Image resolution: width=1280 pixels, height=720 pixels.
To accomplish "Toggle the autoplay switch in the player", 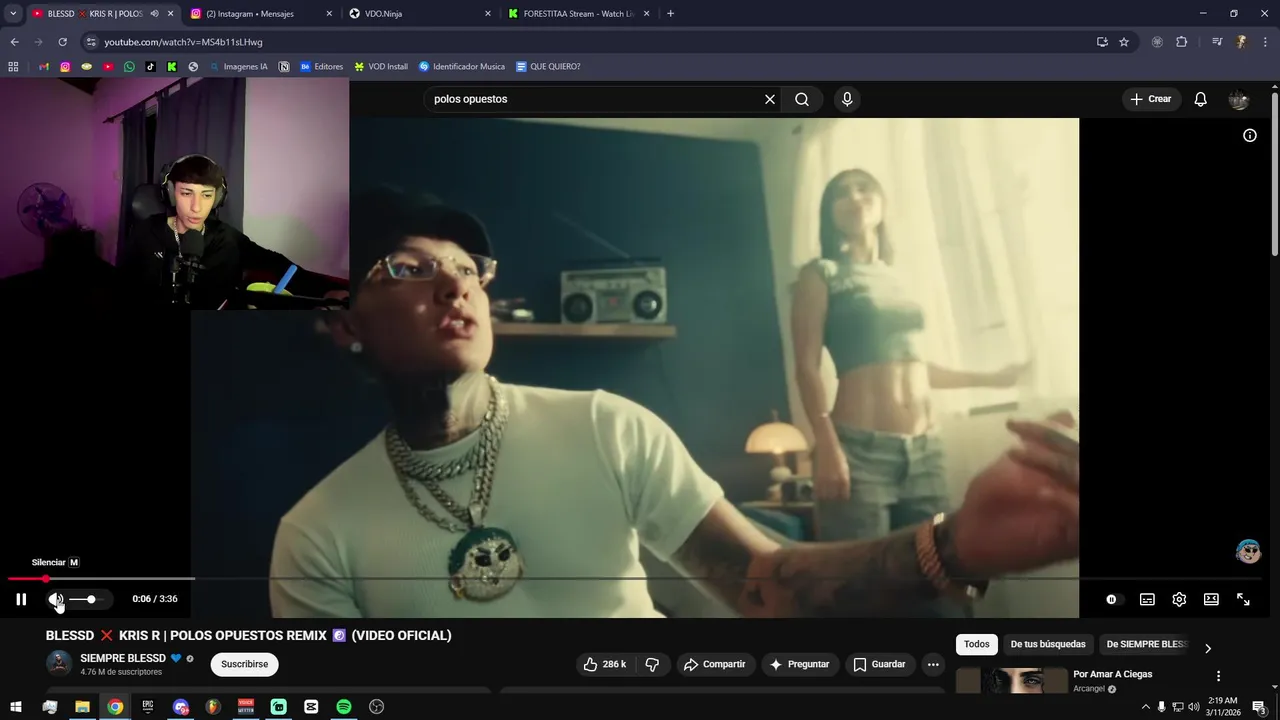I will 1112,599.
